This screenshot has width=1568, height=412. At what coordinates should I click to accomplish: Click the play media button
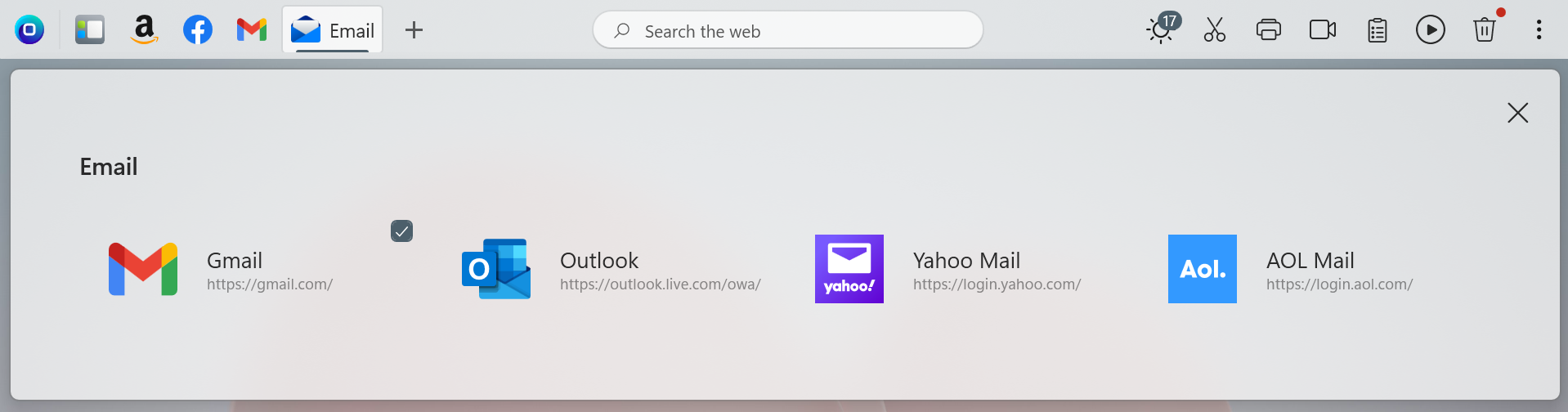pyautogui.click(x=1431, y=30)
